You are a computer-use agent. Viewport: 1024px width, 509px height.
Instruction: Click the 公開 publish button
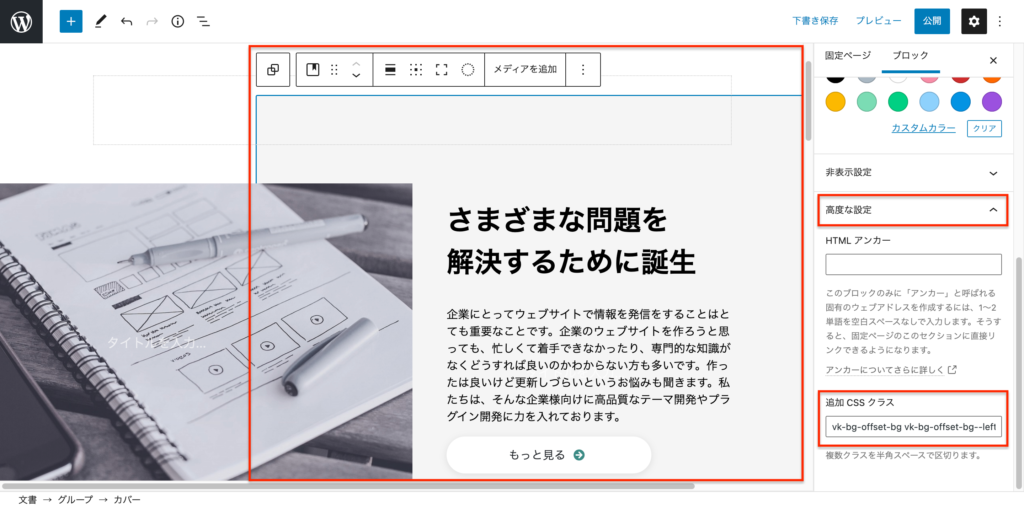[932, 21]
